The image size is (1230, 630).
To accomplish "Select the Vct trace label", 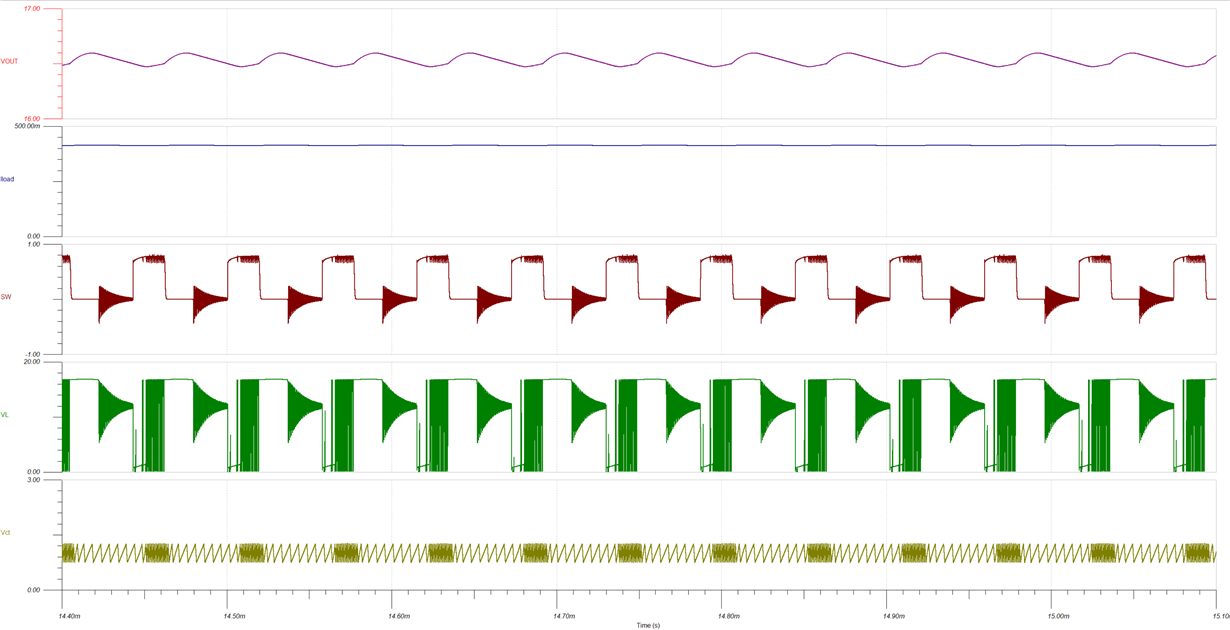I will (6, 532).
